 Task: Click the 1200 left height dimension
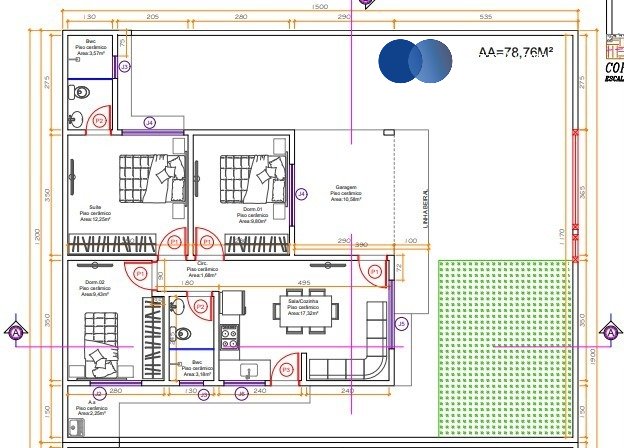(x=37, y=237)
